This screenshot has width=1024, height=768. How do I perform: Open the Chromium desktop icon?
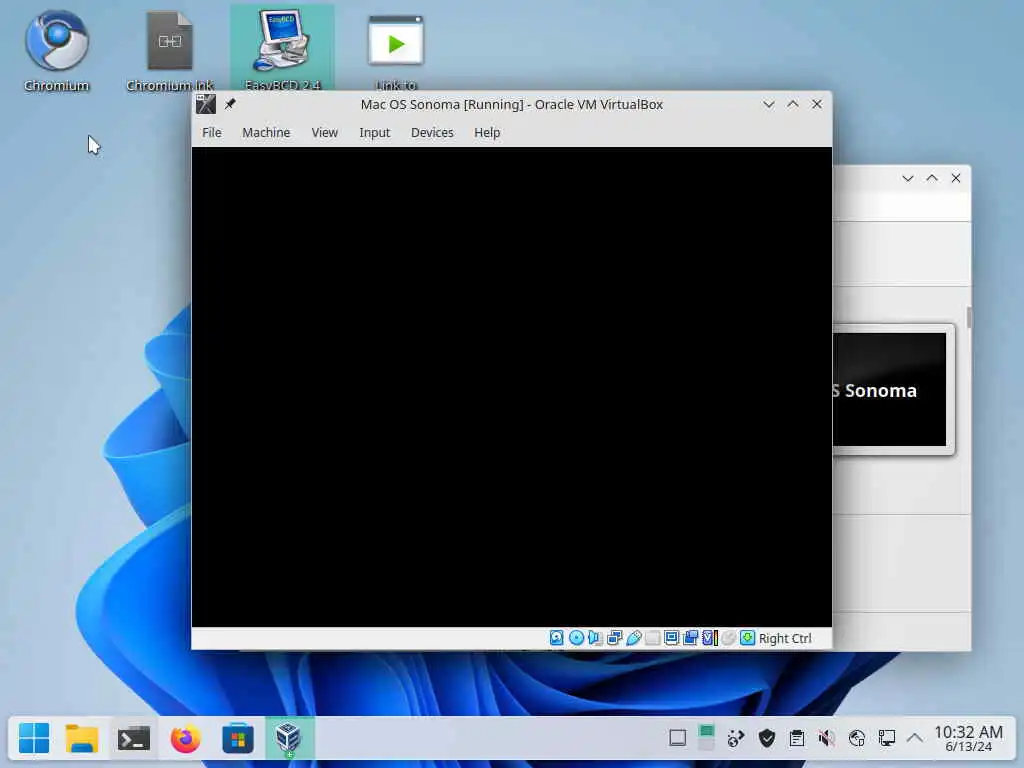57,51
